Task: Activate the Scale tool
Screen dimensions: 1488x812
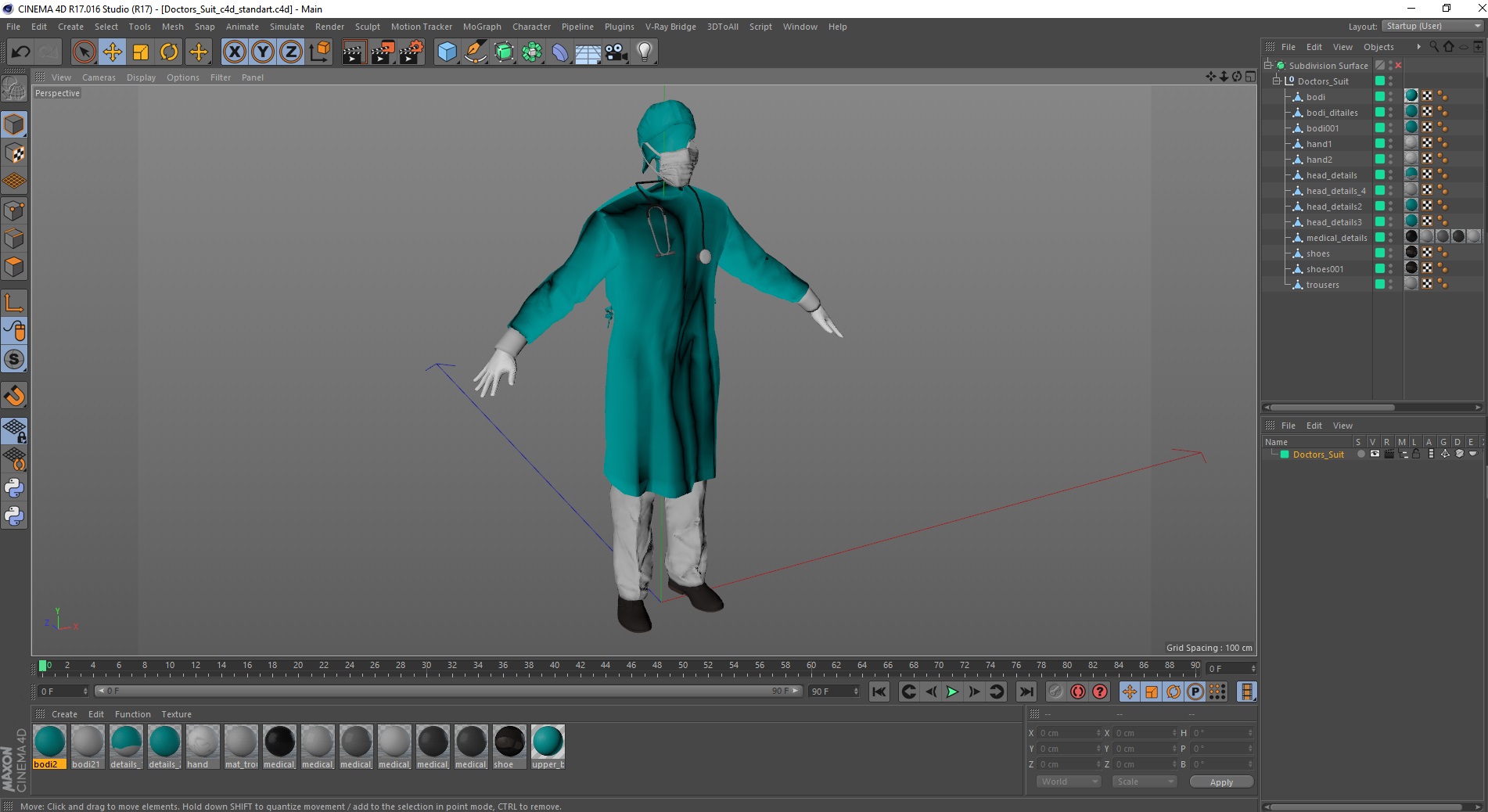Action: click(x=141, y=52)
